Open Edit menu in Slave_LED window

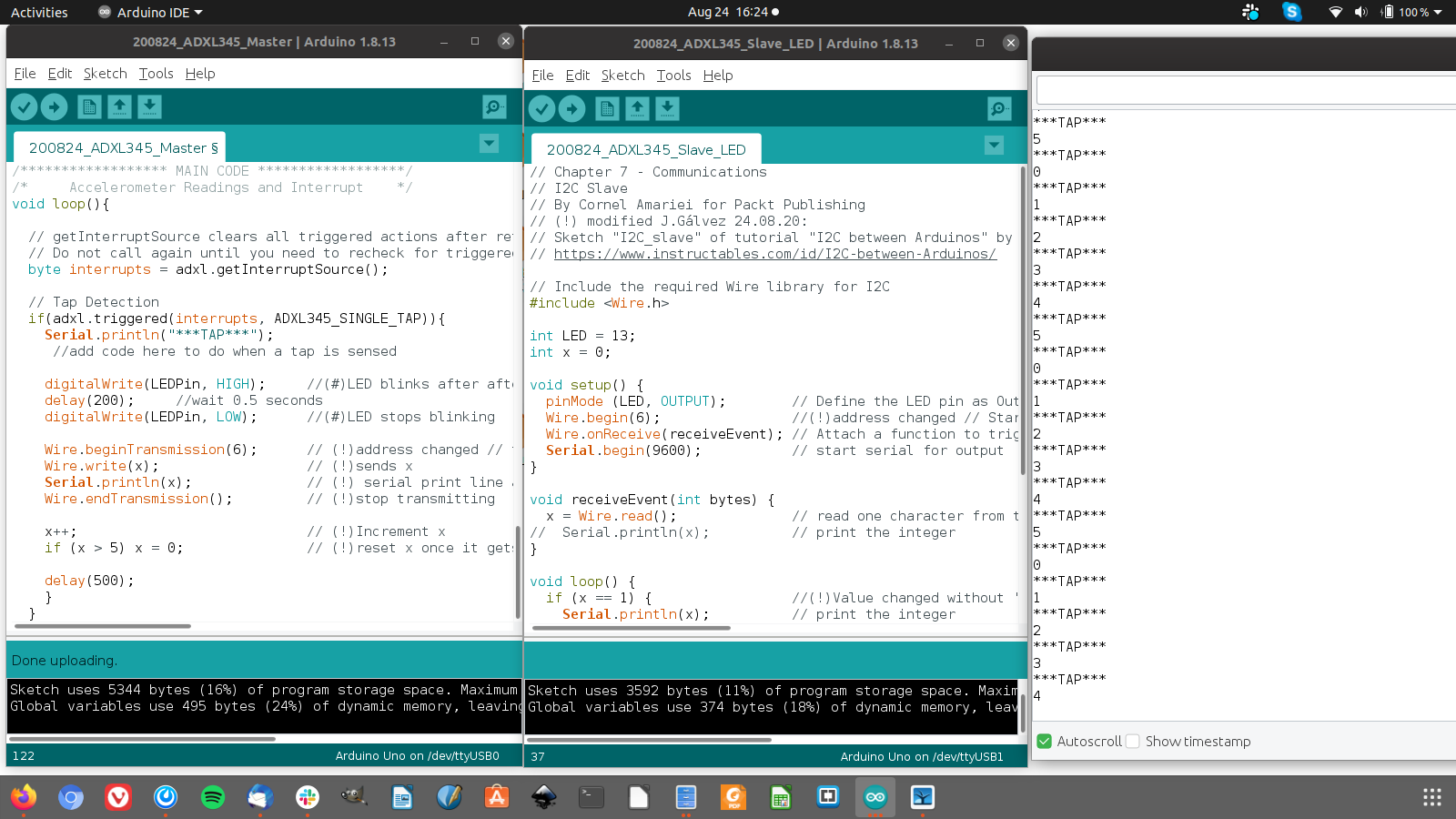578,76
